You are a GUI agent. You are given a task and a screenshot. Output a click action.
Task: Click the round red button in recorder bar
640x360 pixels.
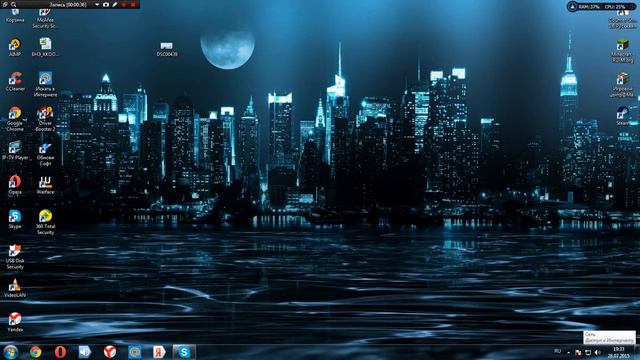[124, 4]
